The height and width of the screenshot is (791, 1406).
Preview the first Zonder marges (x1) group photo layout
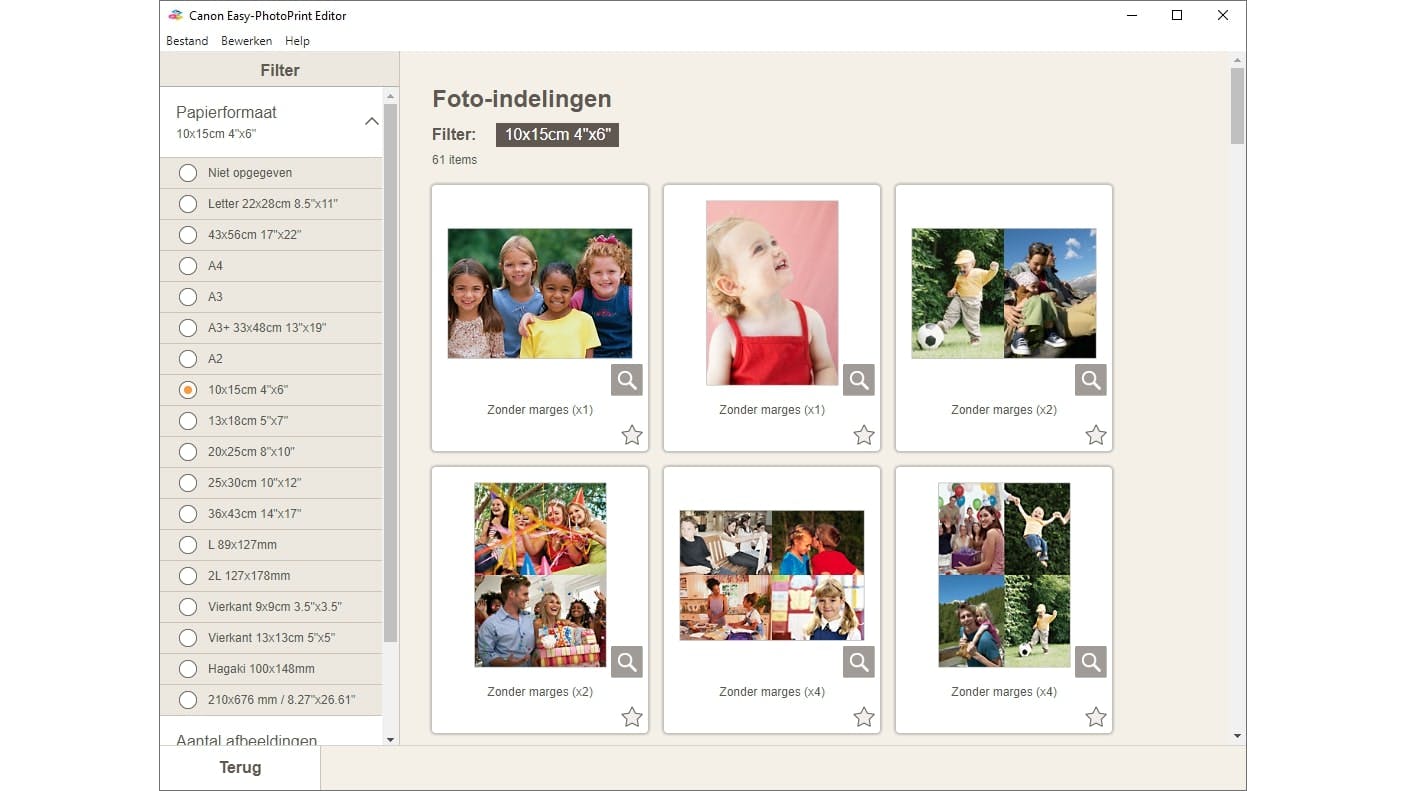pyautogui.click(x=627, y=380)
